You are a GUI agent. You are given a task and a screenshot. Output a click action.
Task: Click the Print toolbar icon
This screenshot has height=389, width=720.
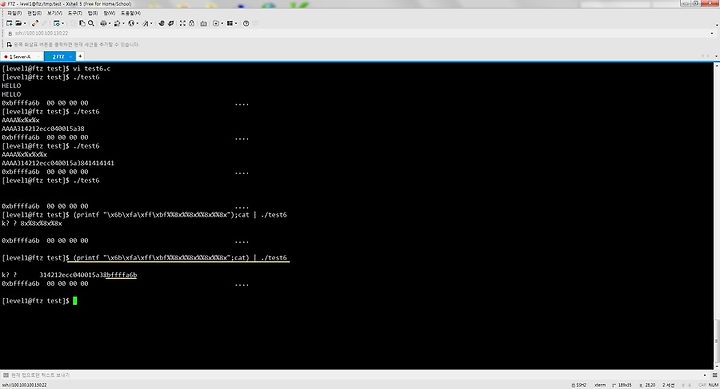pos(103,23)
